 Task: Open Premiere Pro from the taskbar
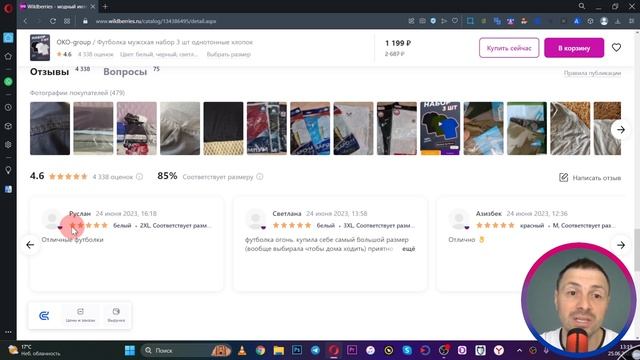[x=352, y=350]
